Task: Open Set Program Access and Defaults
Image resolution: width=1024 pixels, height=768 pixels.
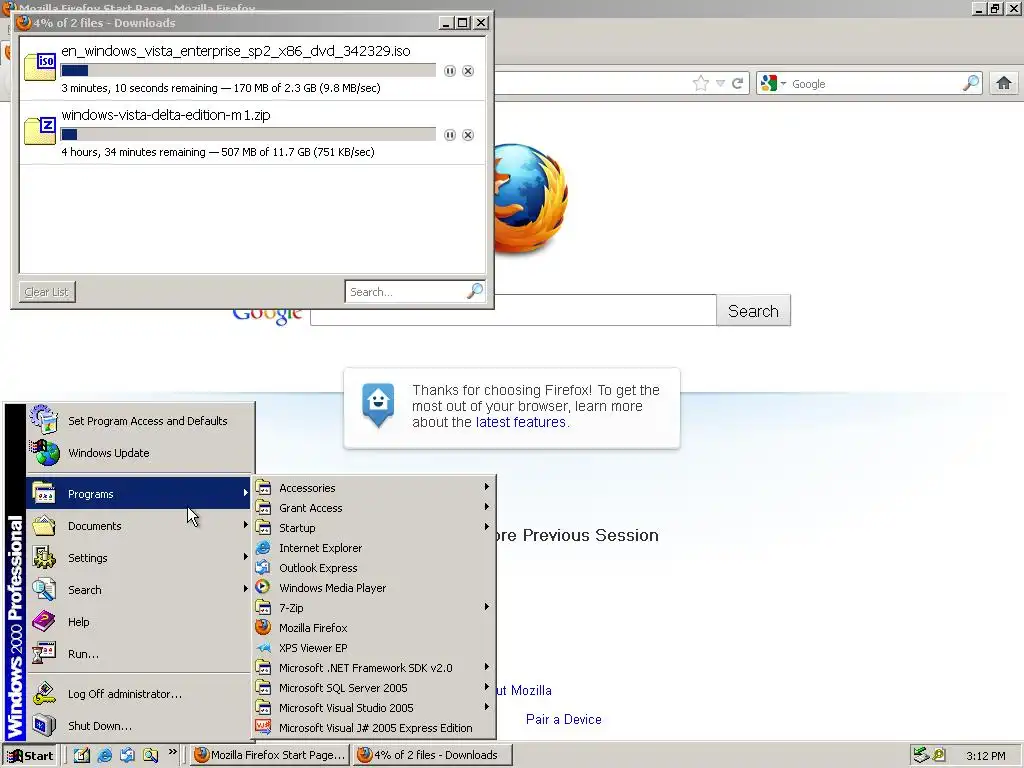Action: pyautogui.click(x=140, y=421)
